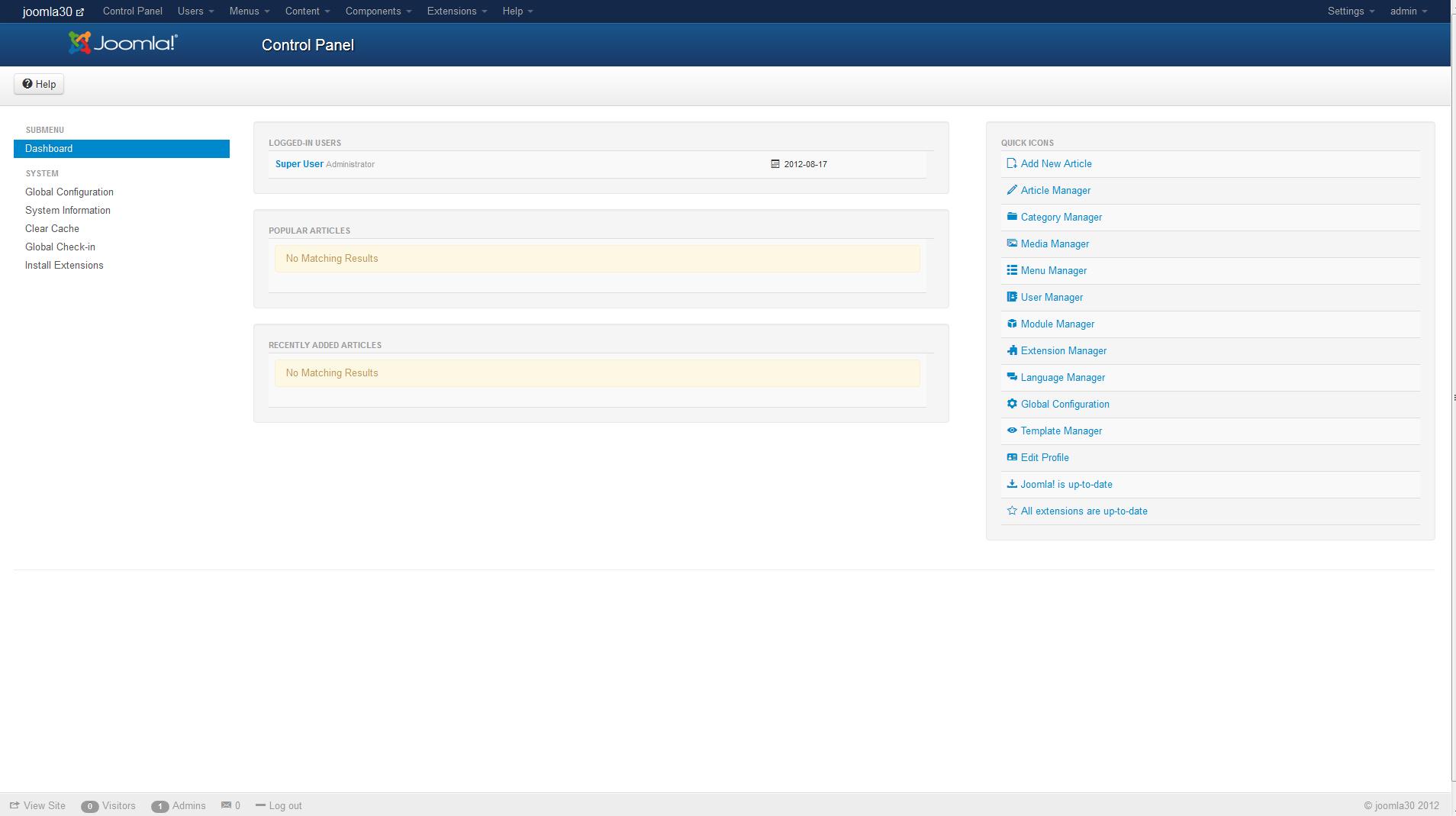Viewport: 1456px width, 816px height.
Task: Open the Category Manager link
Action: [x=1061, y=217]
